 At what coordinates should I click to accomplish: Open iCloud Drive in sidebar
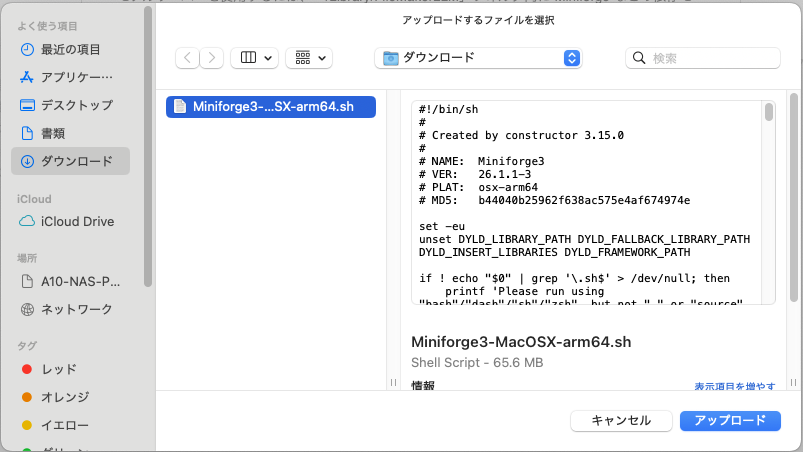tap(70, 222)
